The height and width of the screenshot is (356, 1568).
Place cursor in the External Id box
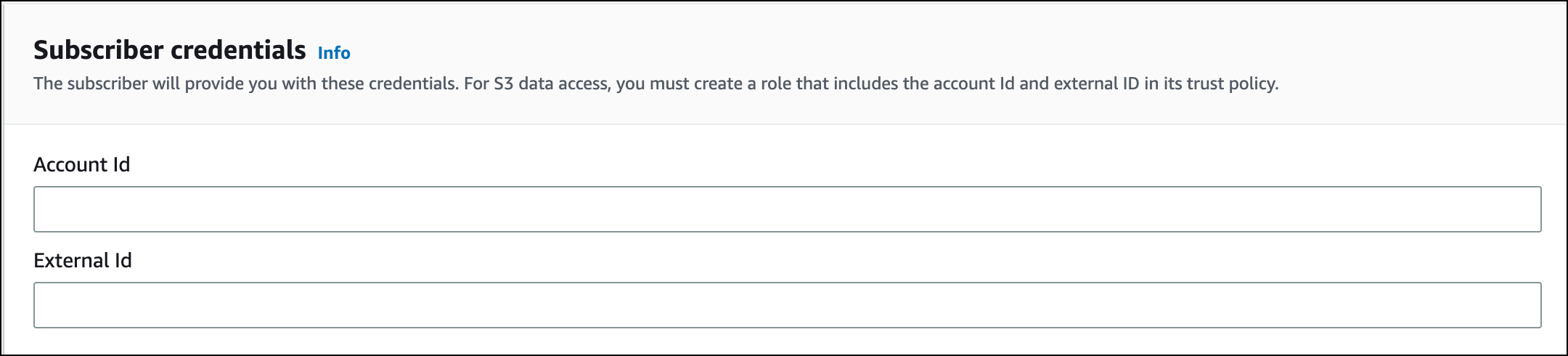pos(787,305)
